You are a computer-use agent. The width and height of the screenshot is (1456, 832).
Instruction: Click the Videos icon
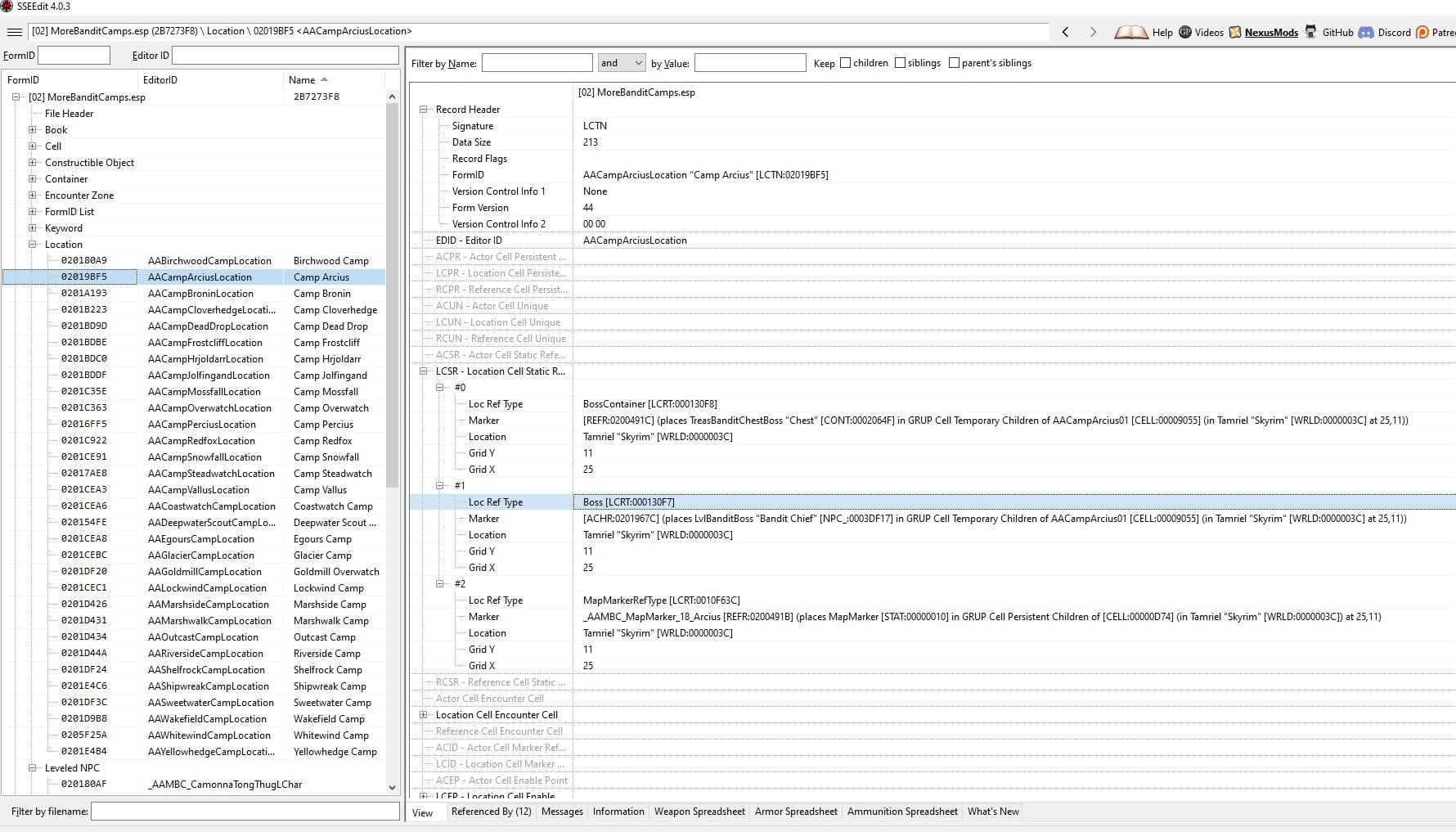point(1184,32)
